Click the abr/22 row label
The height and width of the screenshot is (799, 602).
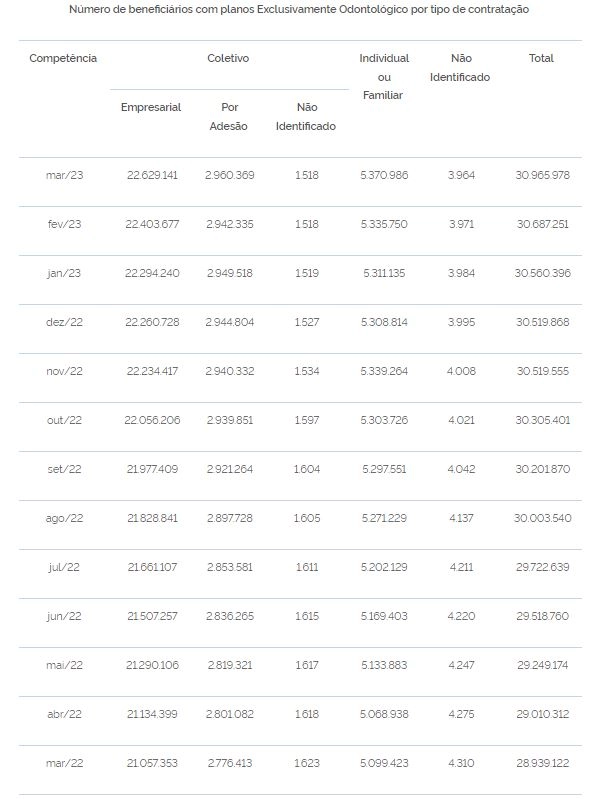click(64, 714)
